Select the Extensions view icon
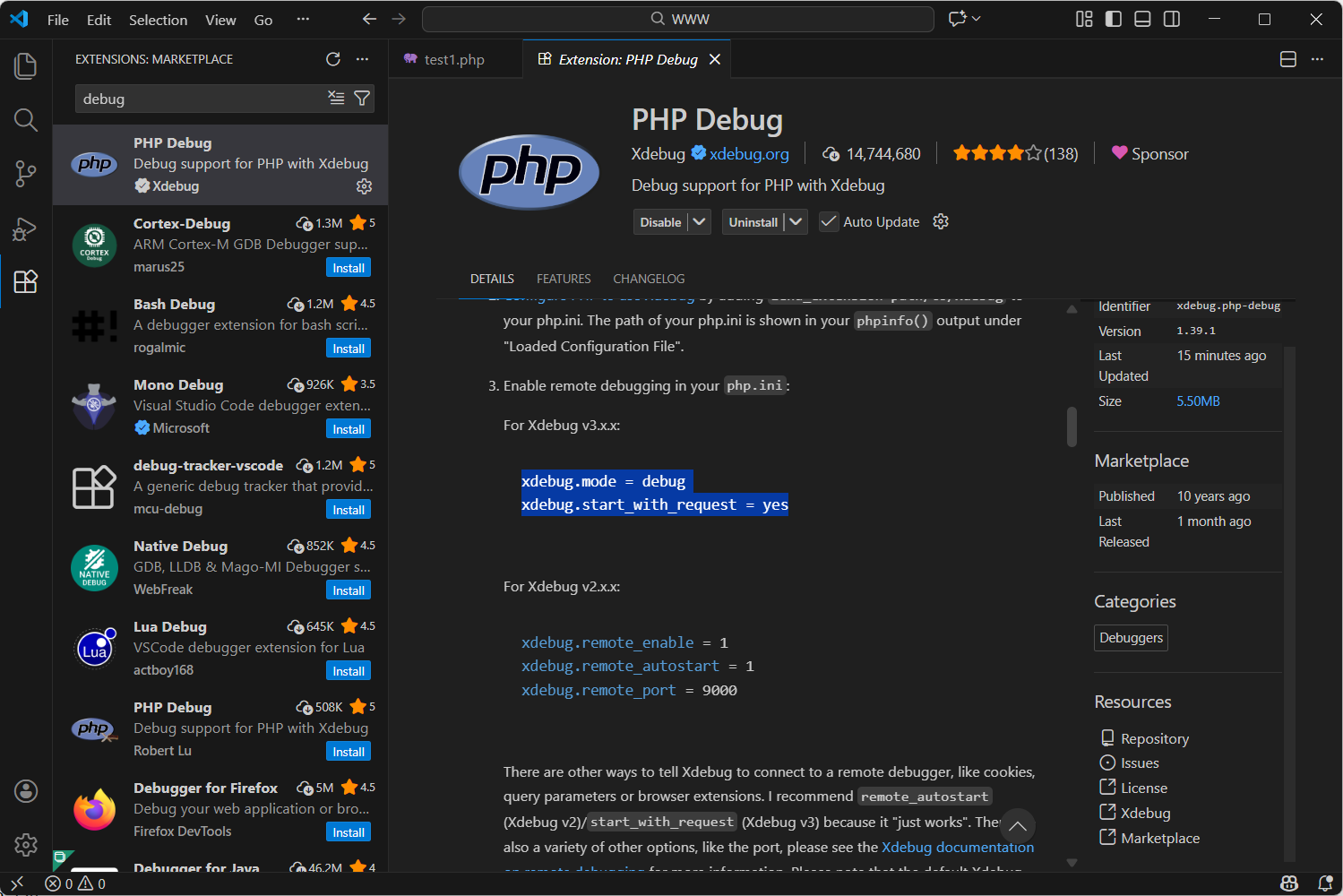The width and height of the screenshot is (1343, 896). point(26,282)
